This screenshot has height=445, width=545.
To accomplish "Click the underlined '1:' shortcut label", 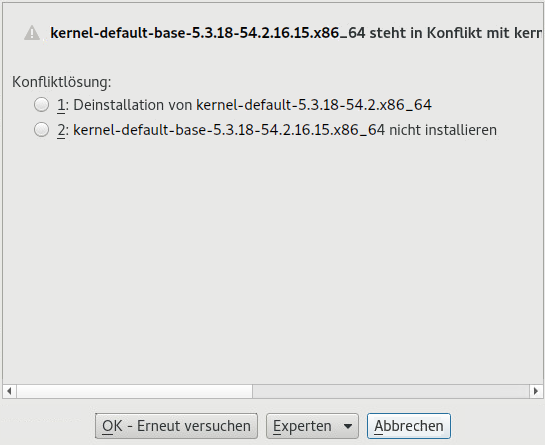I will [x=63, y=105].
